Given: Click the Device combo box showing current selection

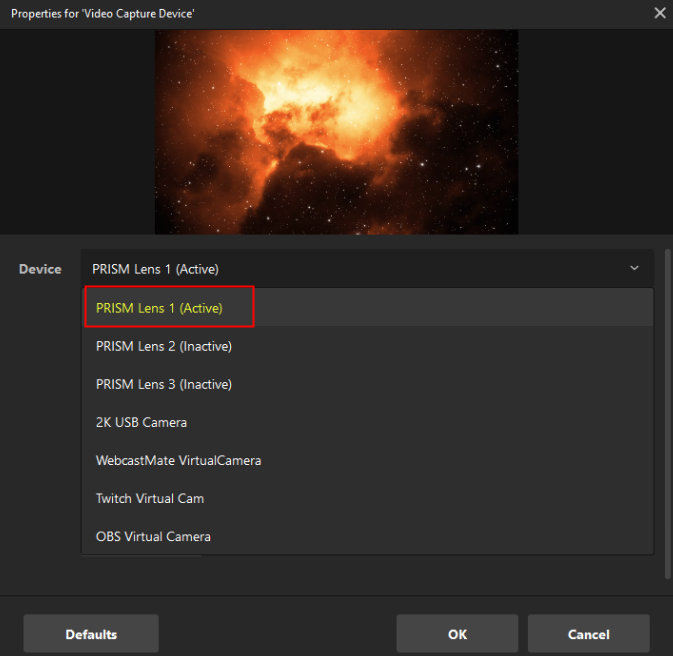Looking at the screenshot, I should 350,268.
